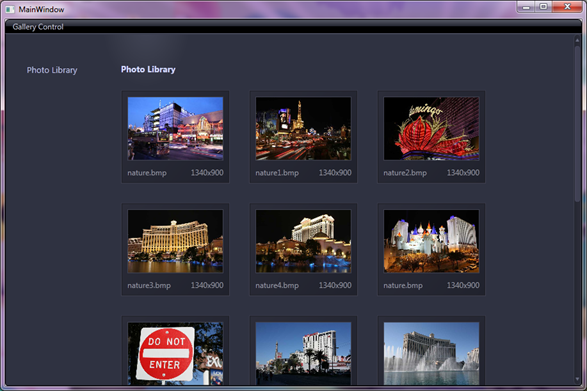Maximize the MainWindow window
Image resolution: width=587 pixels, height=391 pixels.
click(x=543, y=7)
